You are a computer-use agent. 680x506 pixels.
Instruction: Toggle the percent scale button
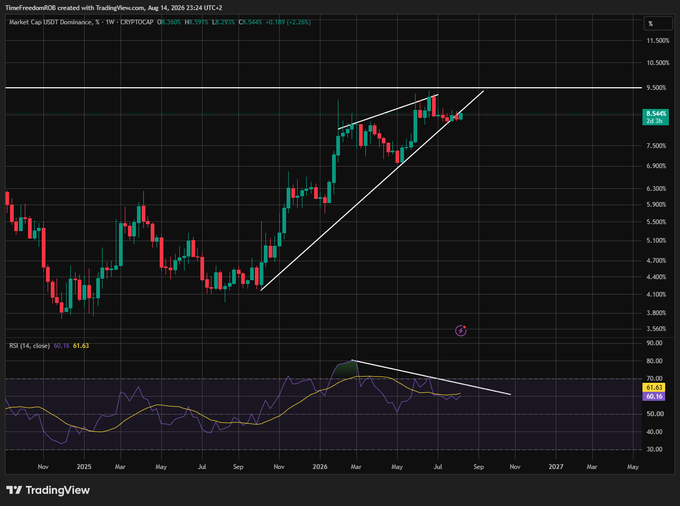coord(657,23)
